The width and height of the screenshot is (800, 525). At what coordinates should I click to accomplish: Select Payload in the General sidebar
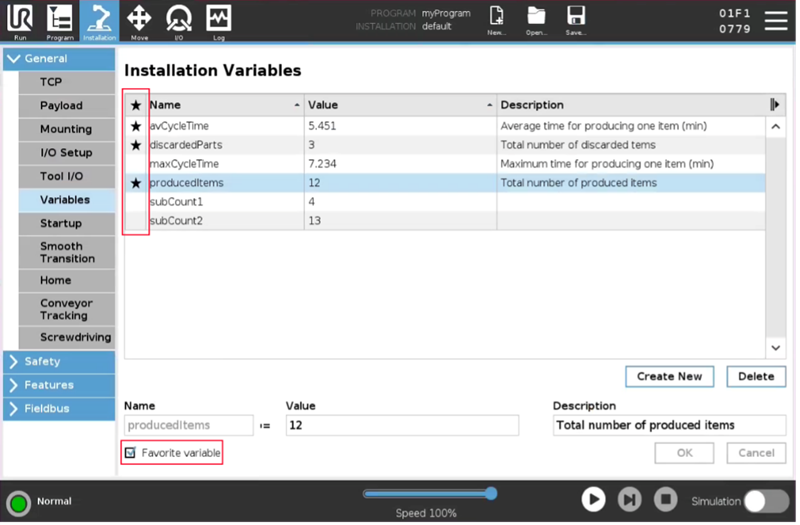[x=62, y=106]
